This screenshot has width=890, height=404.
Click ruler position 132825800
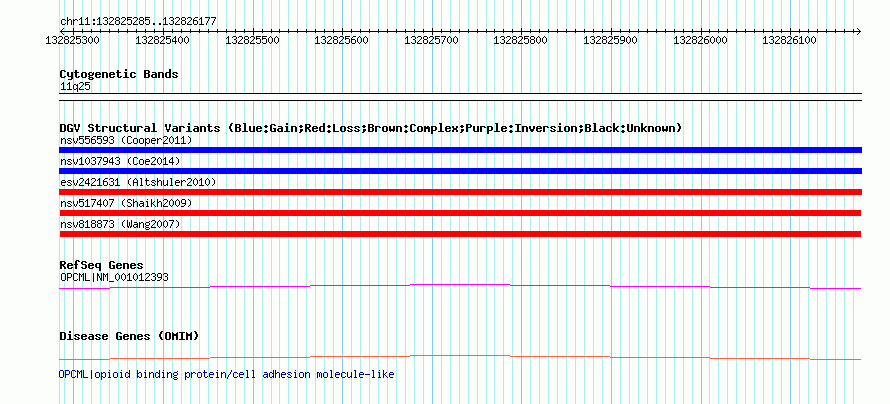coord(521,40)
